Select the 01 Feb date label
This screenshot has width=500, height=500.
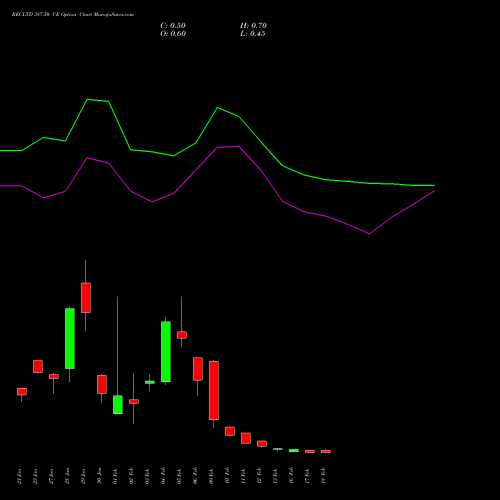point(115,476)
